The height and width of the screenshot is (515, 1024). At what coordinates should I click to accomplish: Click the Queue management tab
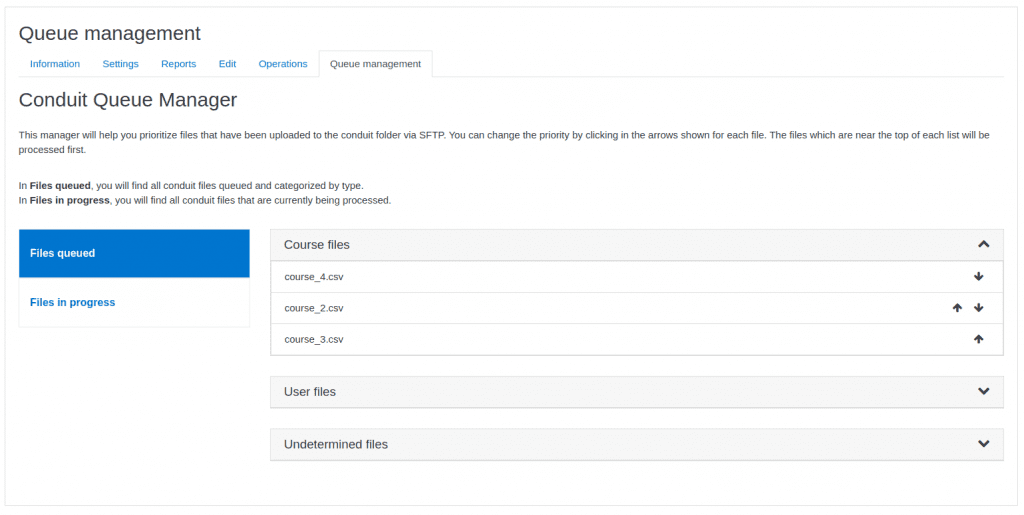pos(375,64)
